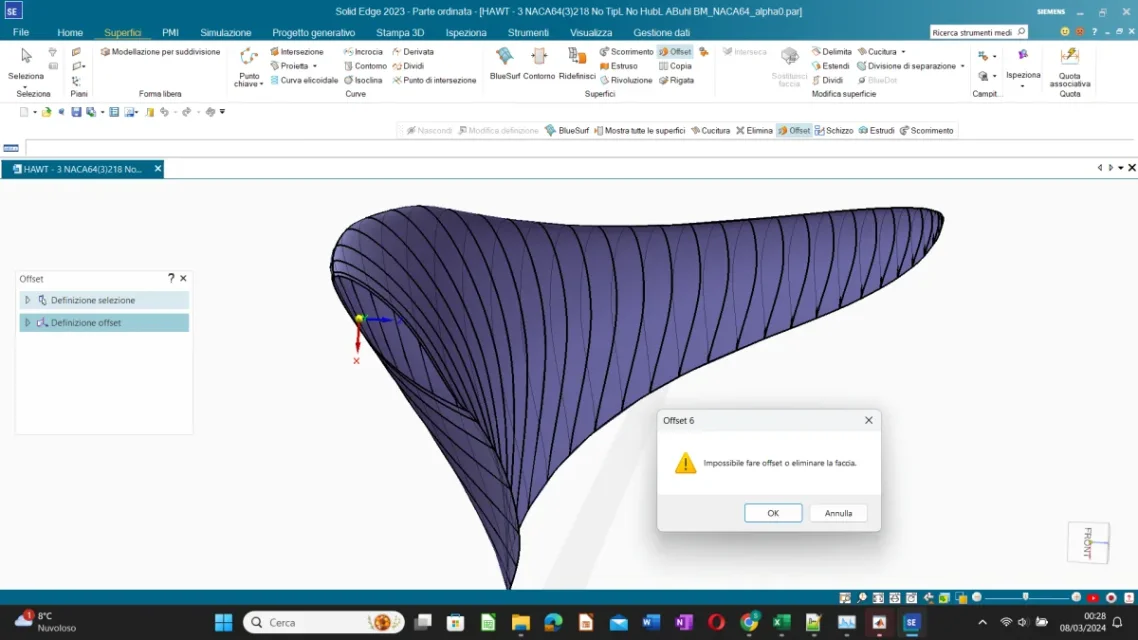Select the Rivoluzione surface tool
Image resolution: width=1138 pixels, height=640 pixels.
point(626,81)
